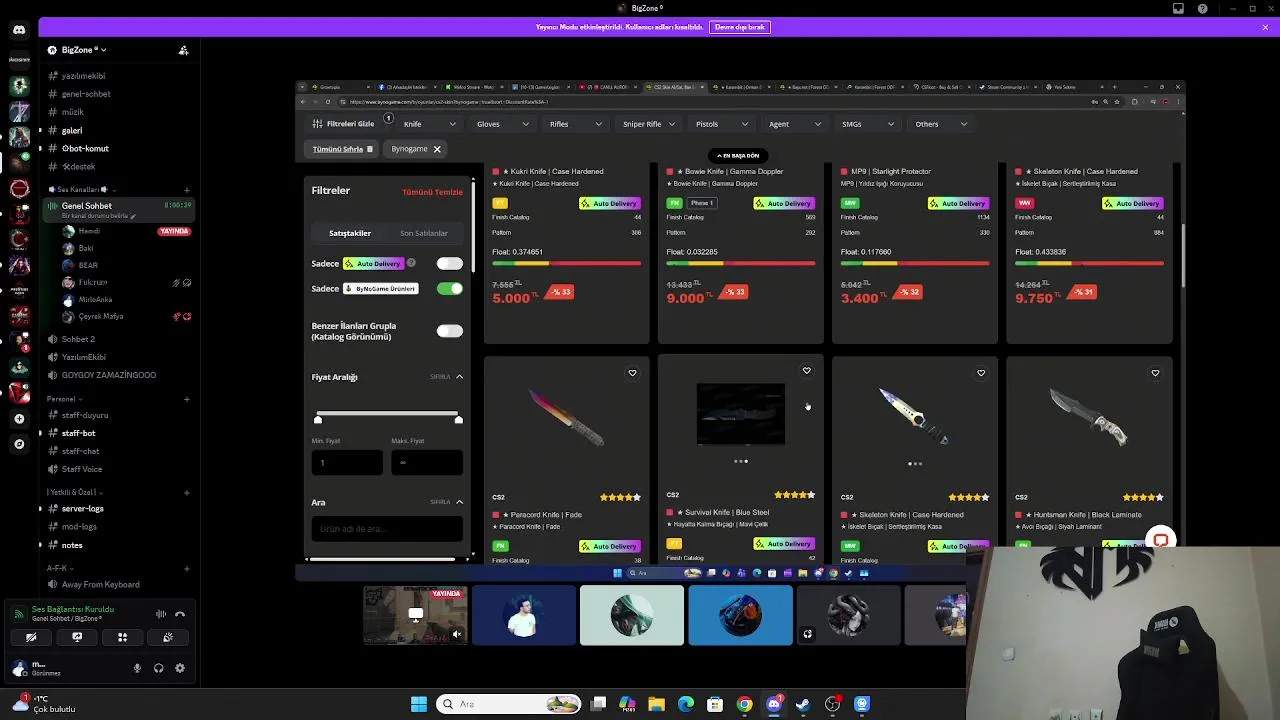Remove the Bynogame filter chip
The height and width of the screenshot is (720, 1280).
click(x=437, y=149)
